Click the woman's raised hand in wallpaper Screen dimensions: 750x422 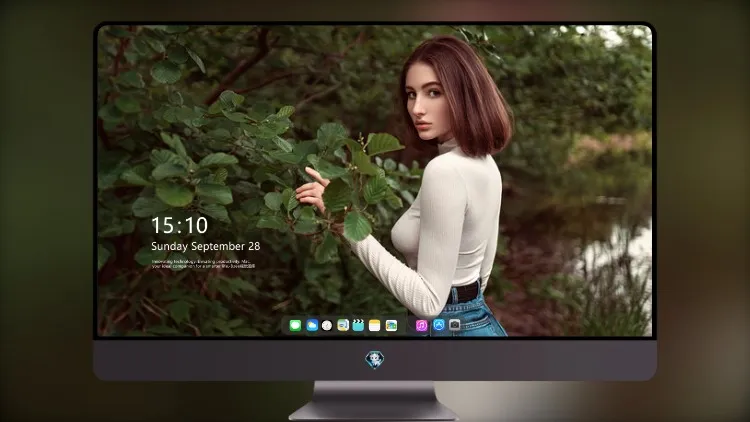tap(313, 189)
